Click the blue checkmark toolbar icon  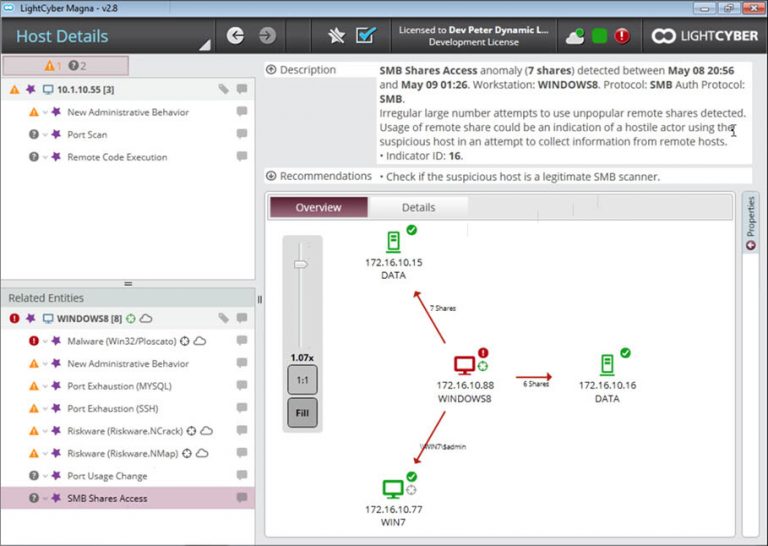click(366, 35)
